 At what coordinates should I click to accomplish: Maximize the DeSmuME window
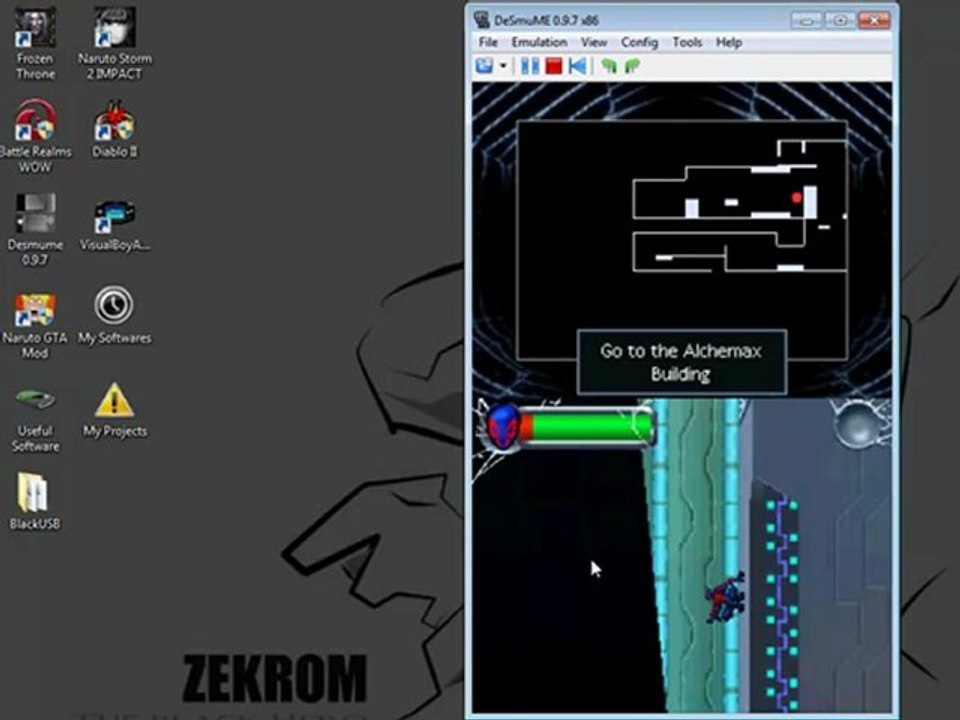840,20
